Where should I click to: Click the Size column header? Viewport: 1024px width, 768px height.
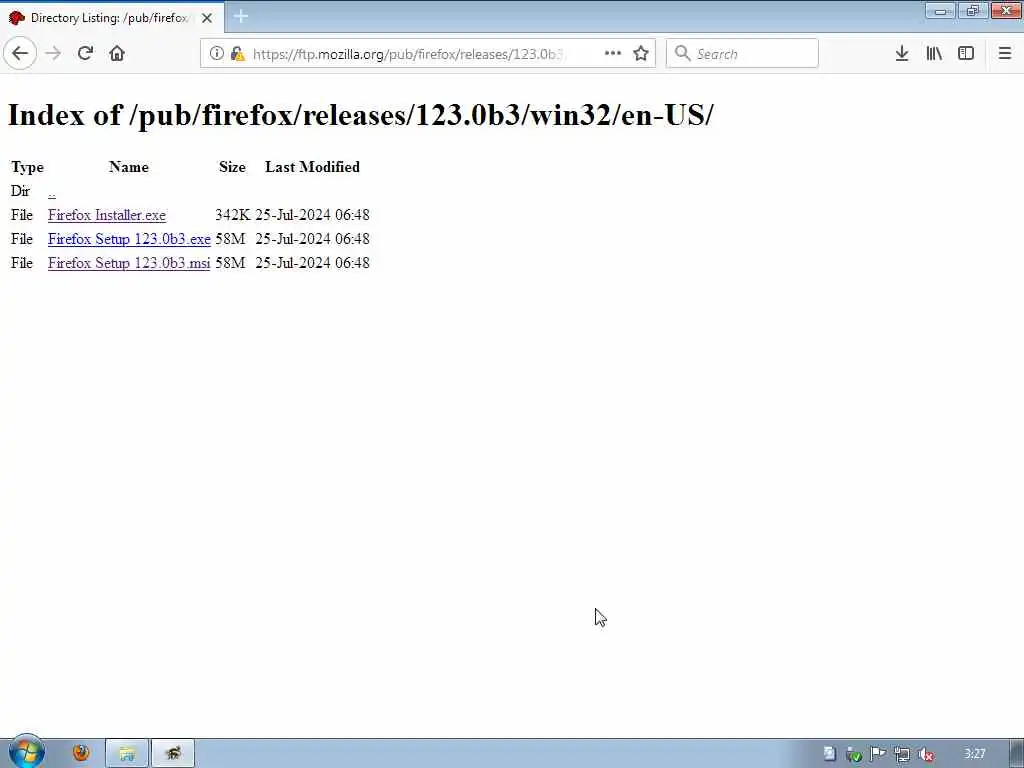click(232, 167)
